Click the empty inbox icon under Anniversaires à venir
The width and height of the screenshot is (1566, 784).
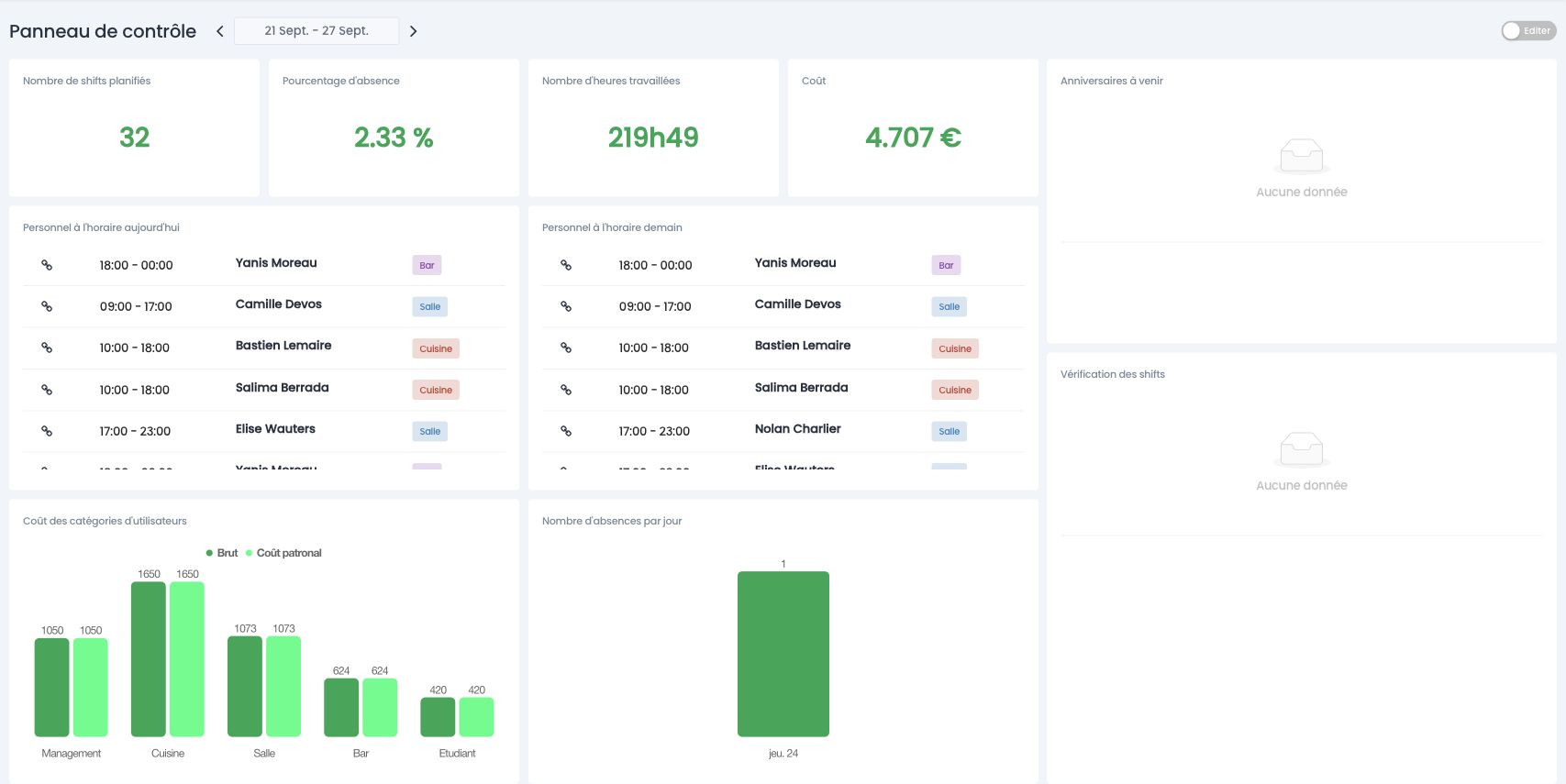pyautogui.click(x=1302, y=156)
